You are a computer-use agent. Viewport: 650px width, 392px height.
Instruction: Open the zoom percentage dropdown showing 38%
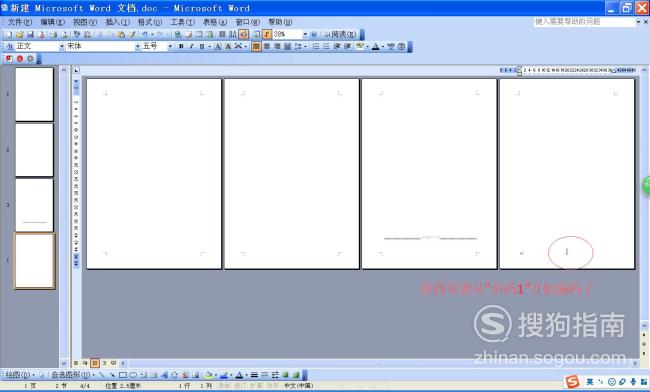coord(305,34)
